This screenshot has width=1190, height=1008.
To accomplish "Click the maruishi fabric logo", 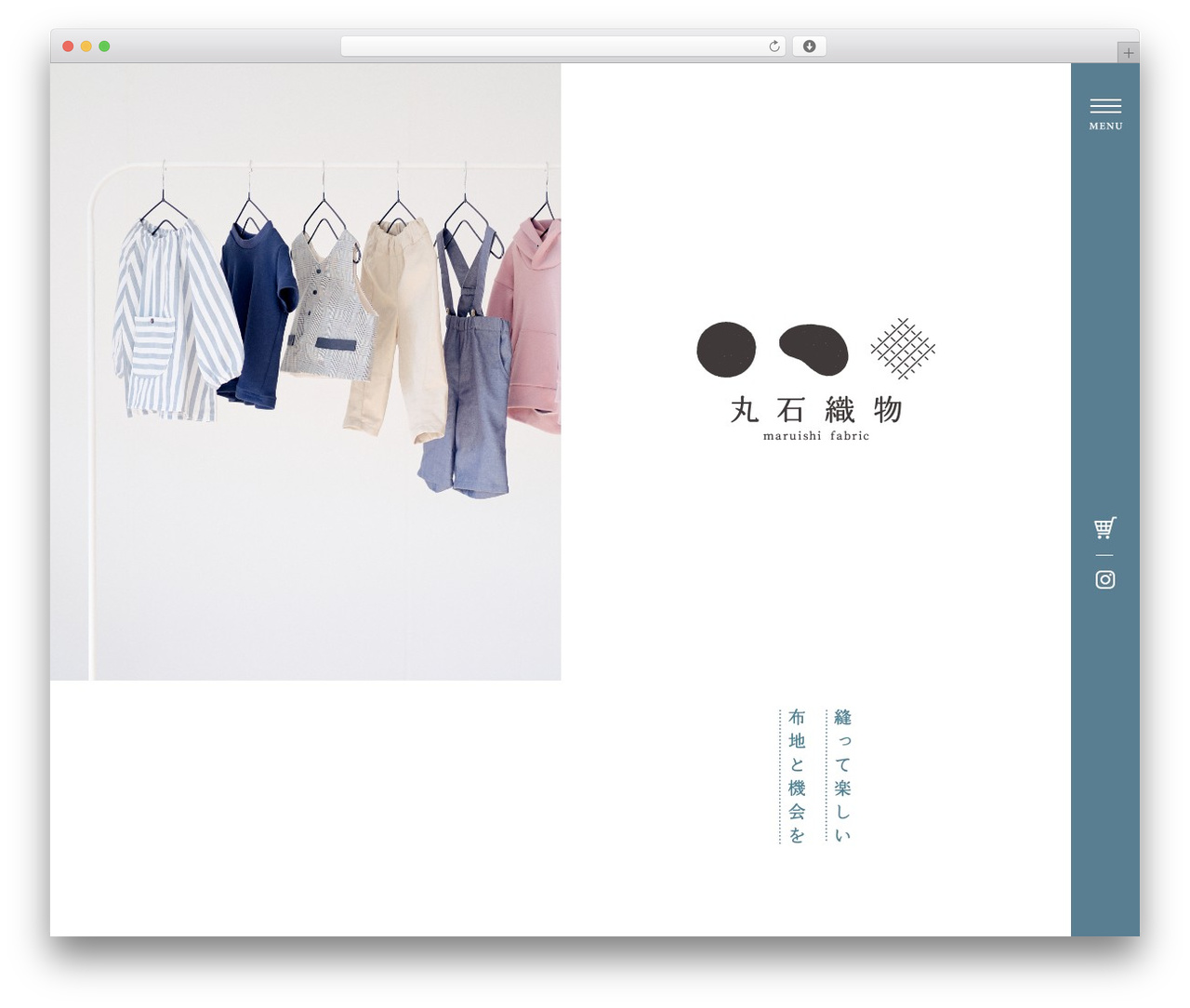I will pos(815,380).
